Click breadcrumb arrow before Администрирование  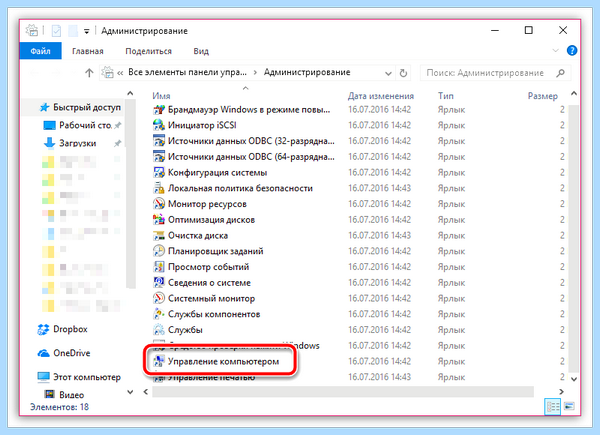click(x=255, y=73)
